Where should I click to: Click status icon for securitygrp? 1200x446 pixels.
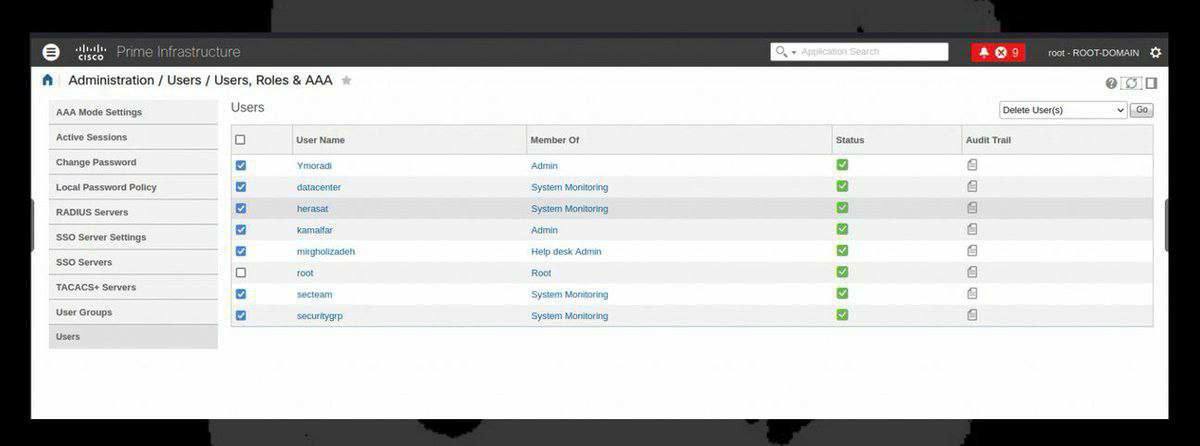tap(842, 315)
